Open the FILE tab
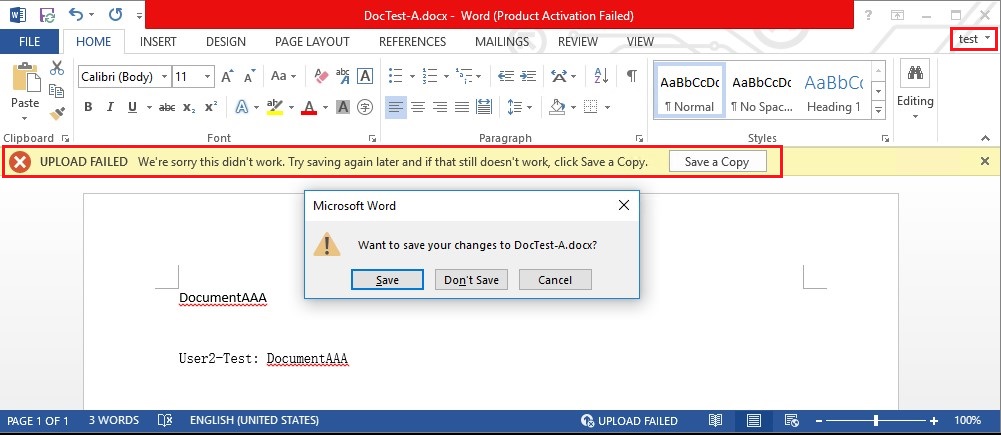Image resolution: width=1001 pixels, height=435 pixels. tap(29, 42)
